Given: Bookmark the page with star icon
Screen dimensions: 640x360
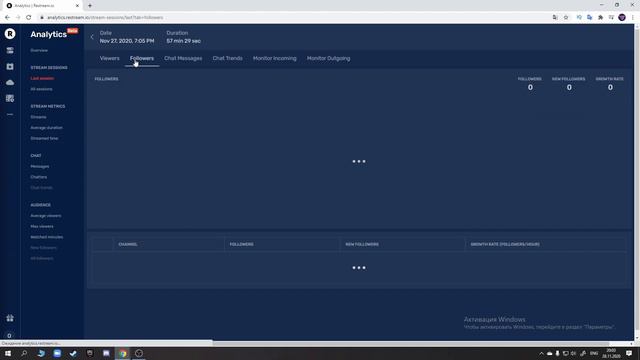Looking at the screenshot, I should (x=566, y=18).
